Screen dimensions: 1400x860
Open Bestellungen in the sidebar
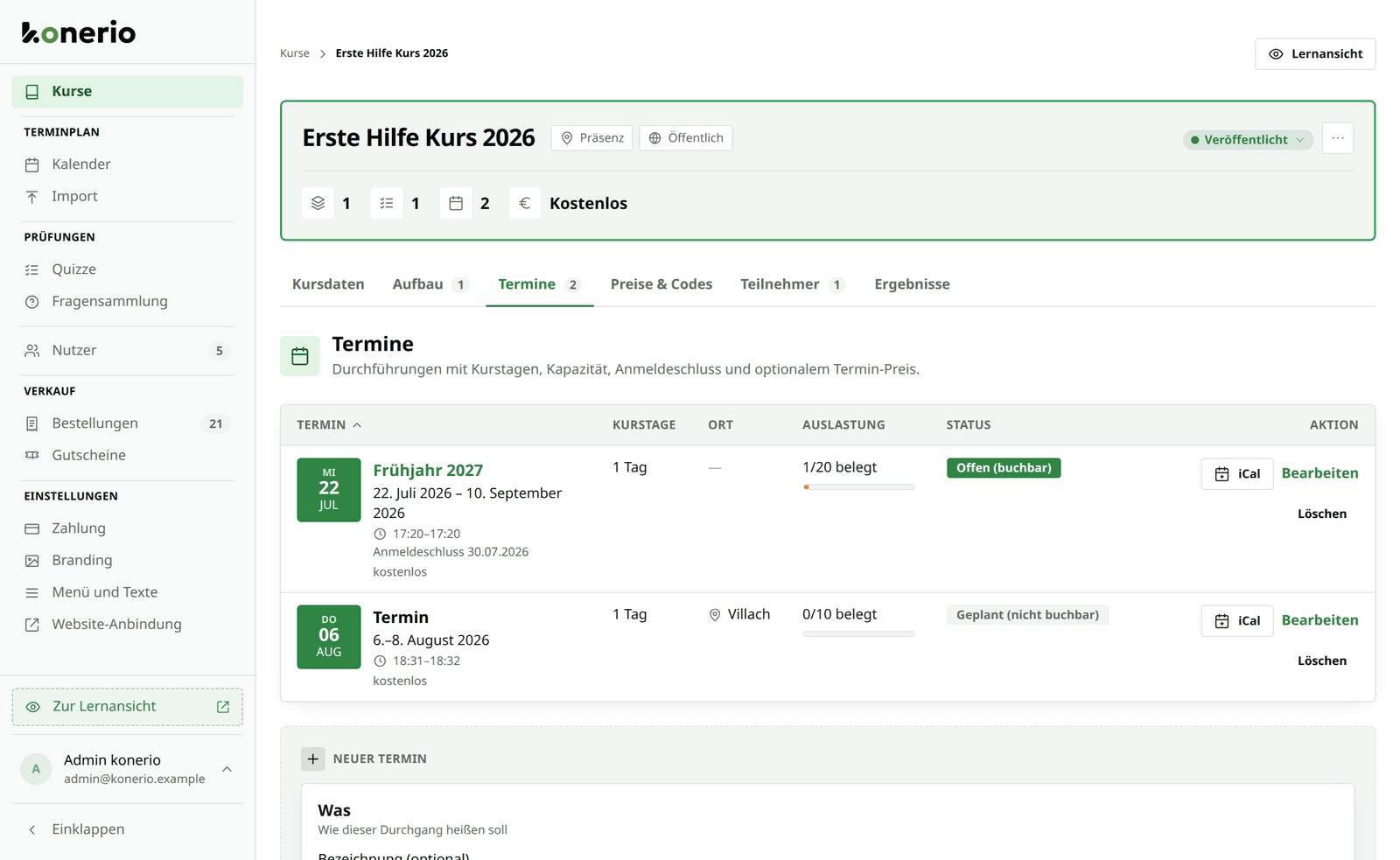[x=128, y=423]
